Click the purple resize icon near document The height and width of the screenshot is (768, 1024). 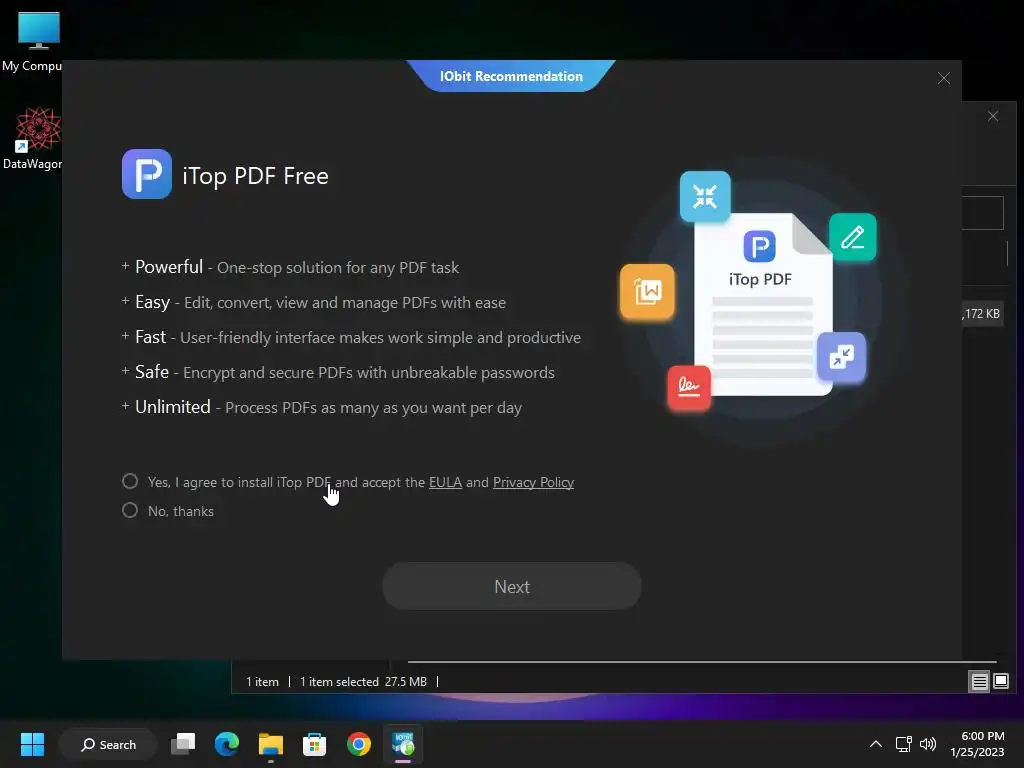click(x=842, y=357)
